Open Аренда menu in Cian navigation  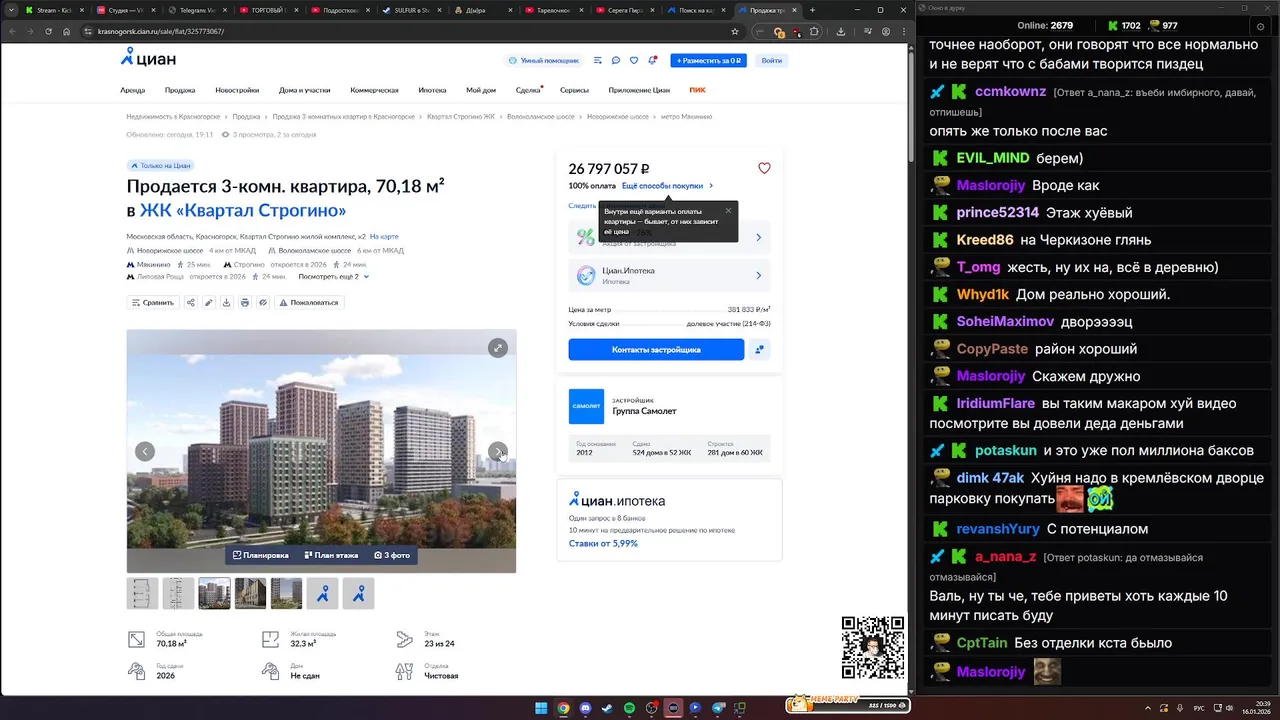click(132, 90)
